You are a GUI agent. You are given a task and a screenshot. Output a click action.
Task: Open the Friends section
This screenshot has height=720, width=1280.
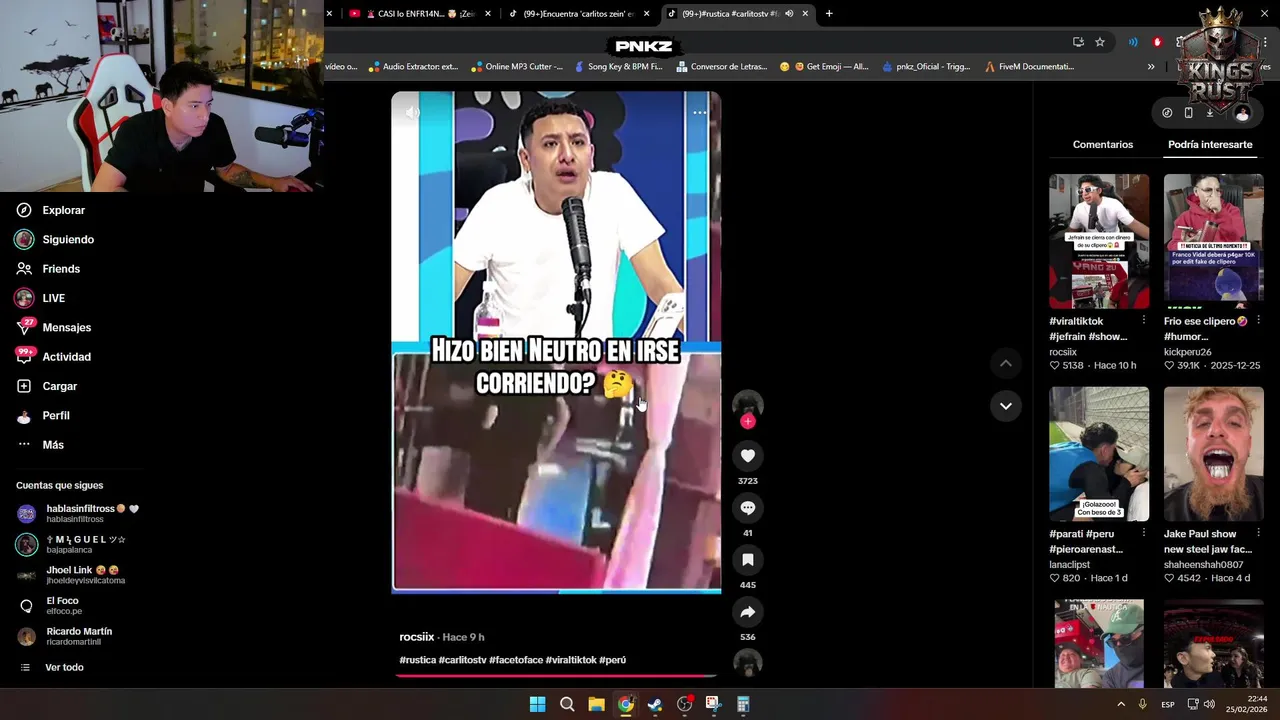[48, 269]
